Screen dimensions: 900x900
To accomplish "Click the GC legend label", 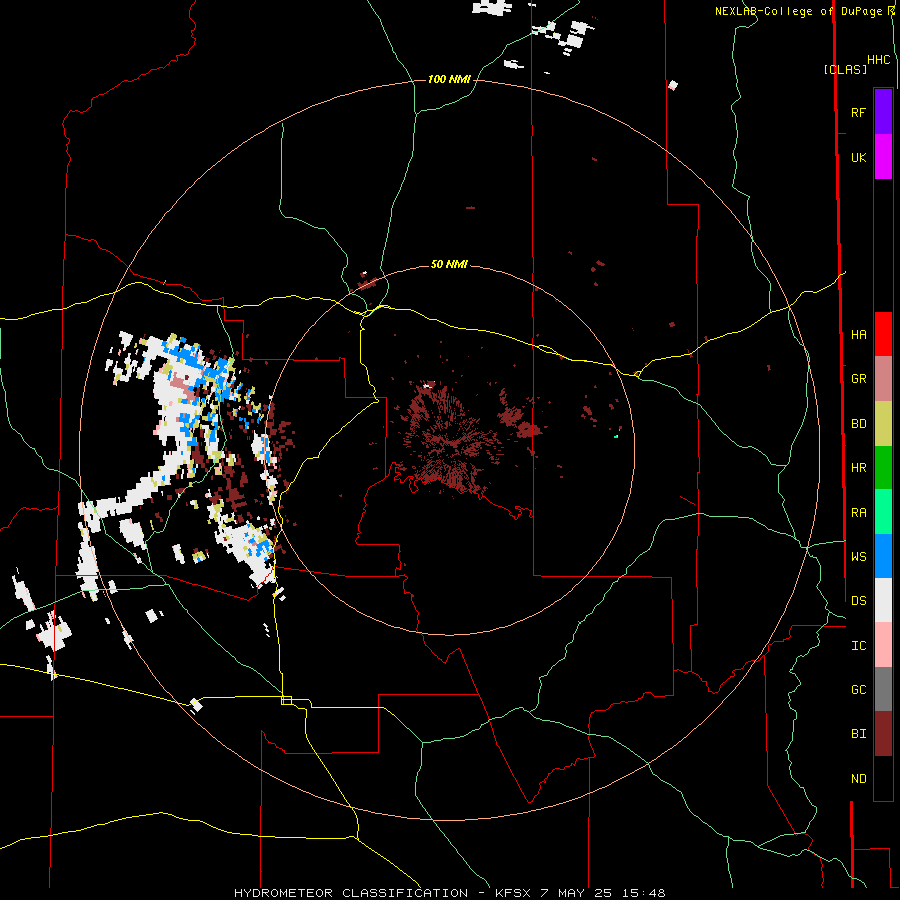I will (x=858, y=690).
